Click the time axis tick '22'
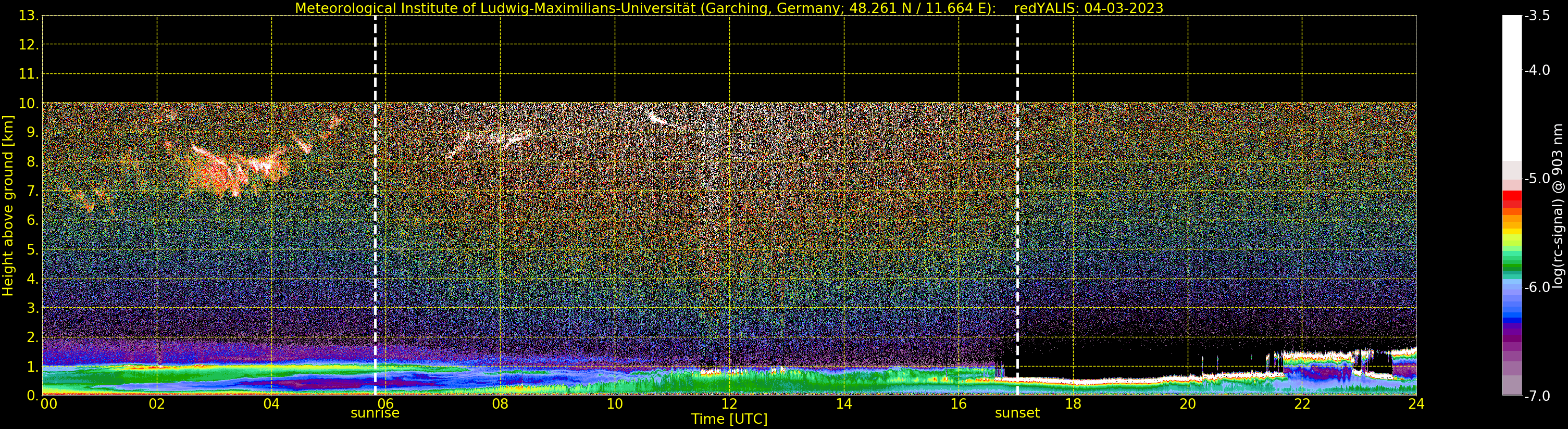Viewport: 1568px width, 429px height. tap(1302, 404)
